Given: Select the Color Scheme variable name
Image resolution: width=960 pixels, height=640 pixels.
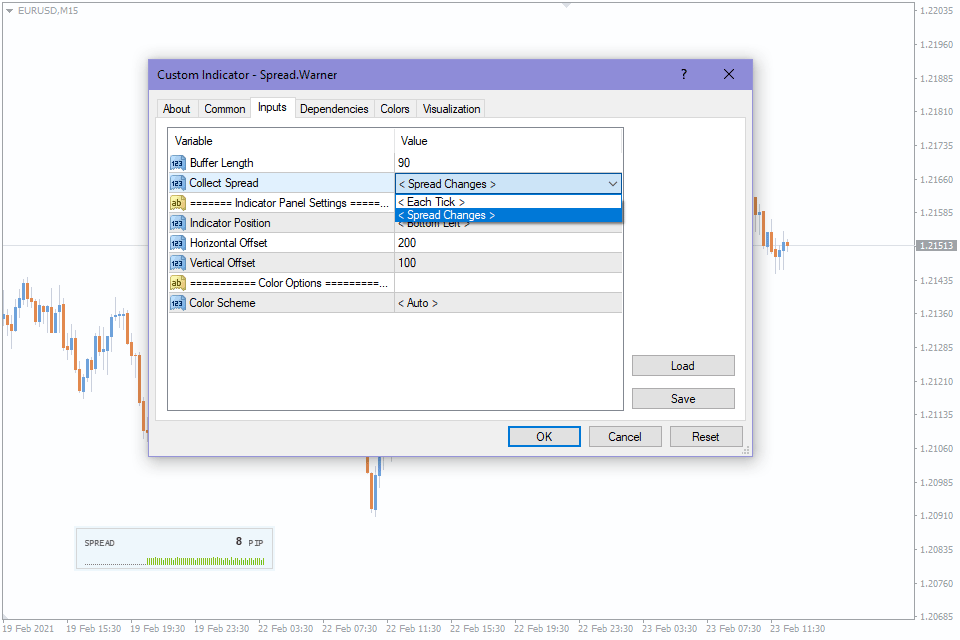Looking at the screenshot, I should coord(222,303).
